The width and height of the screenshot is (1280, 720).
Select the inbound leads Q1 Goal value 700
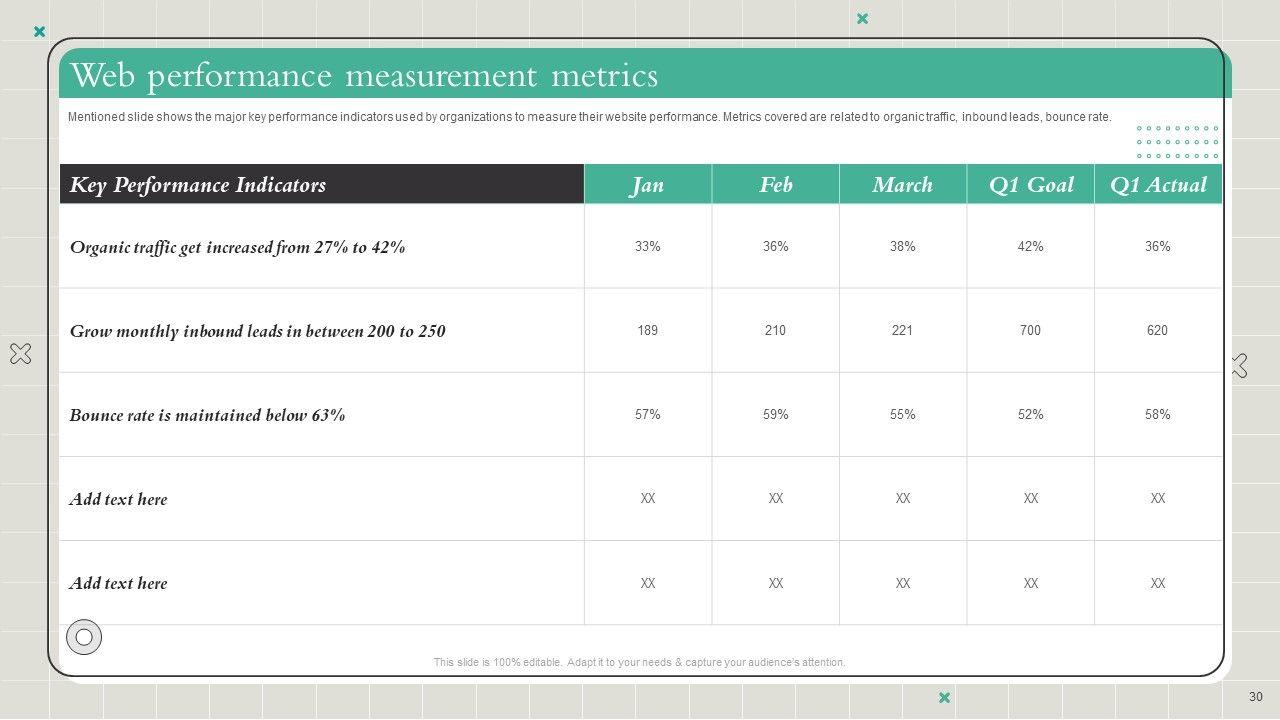point(1030,330)
